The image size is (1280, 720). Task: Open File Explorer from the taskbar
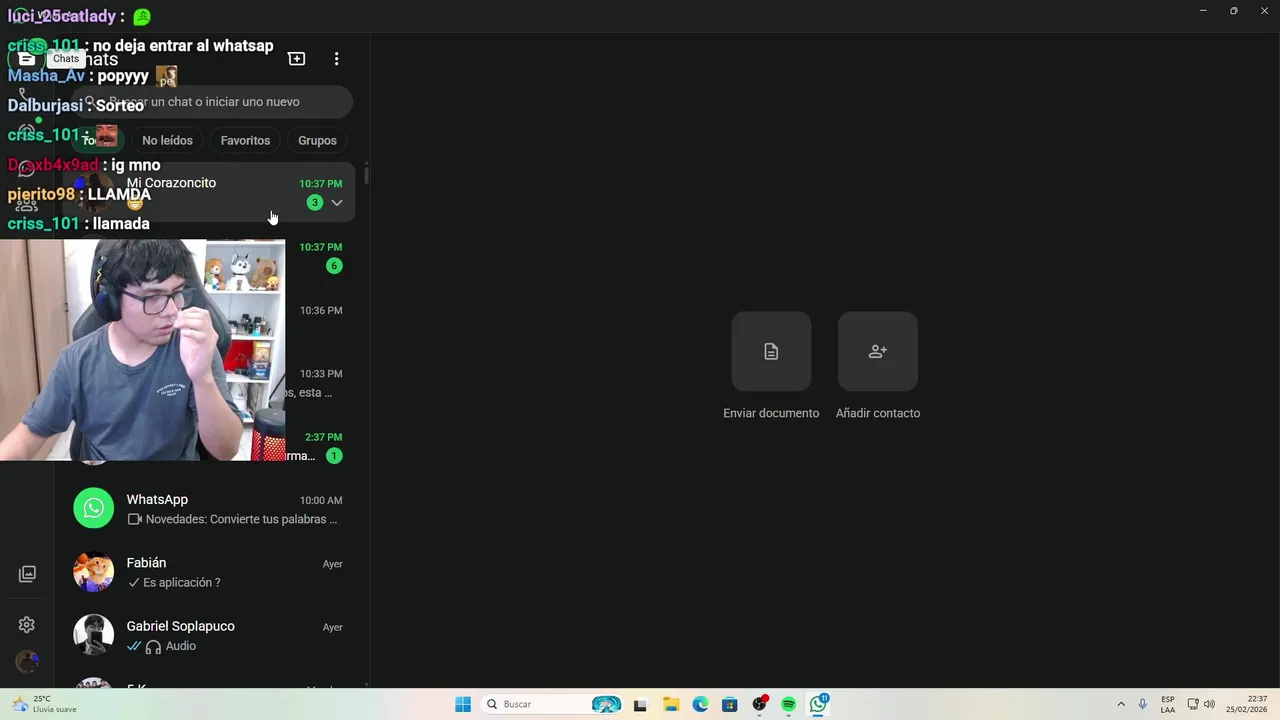point(671,704)
